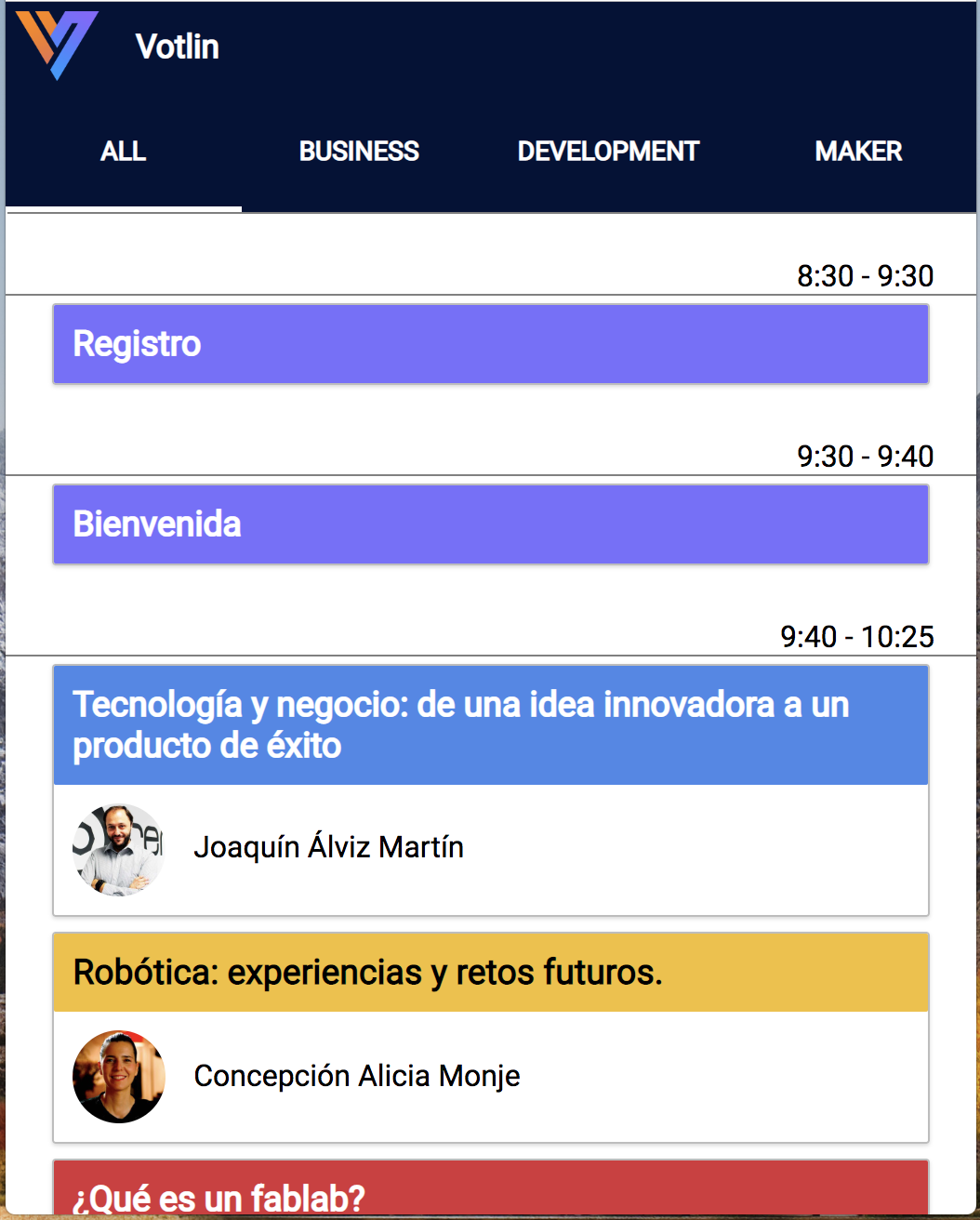Image resolution: width=980 pixels, height=1220 pixels.
Task: Click the 9:30 - 9:40 time slot label
Action: (866, 457)
